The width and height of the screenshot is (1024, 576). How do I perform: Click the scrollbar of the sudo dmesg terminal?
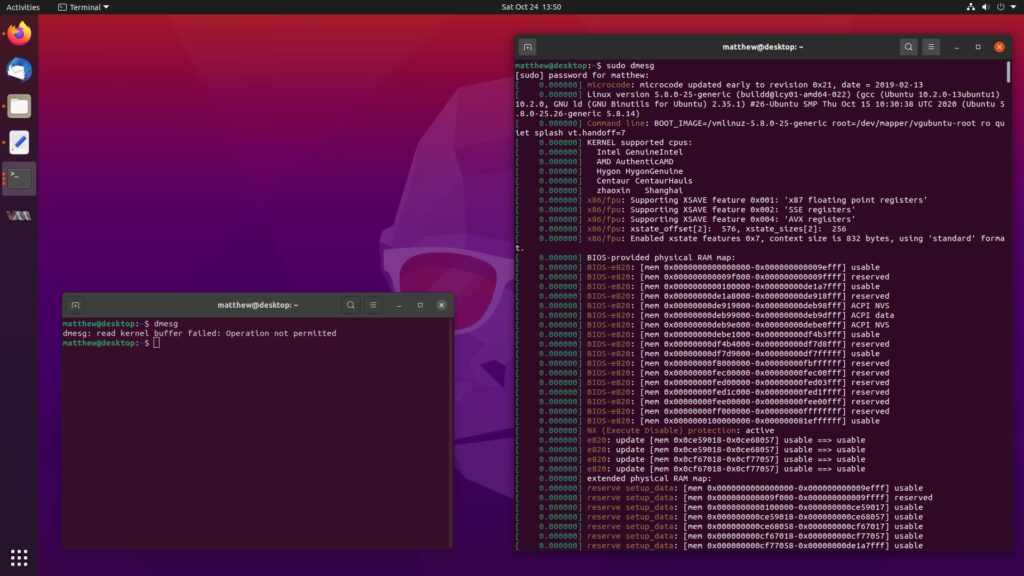pyautogui.click(x=1007, y=72)
